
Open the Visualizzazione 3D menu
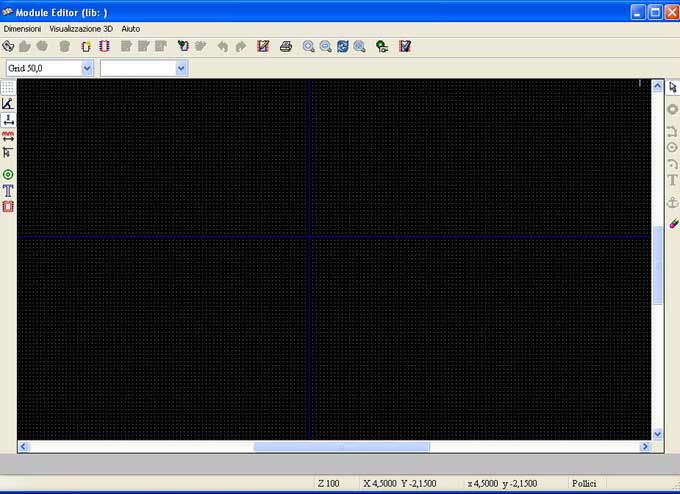[81, 29]
